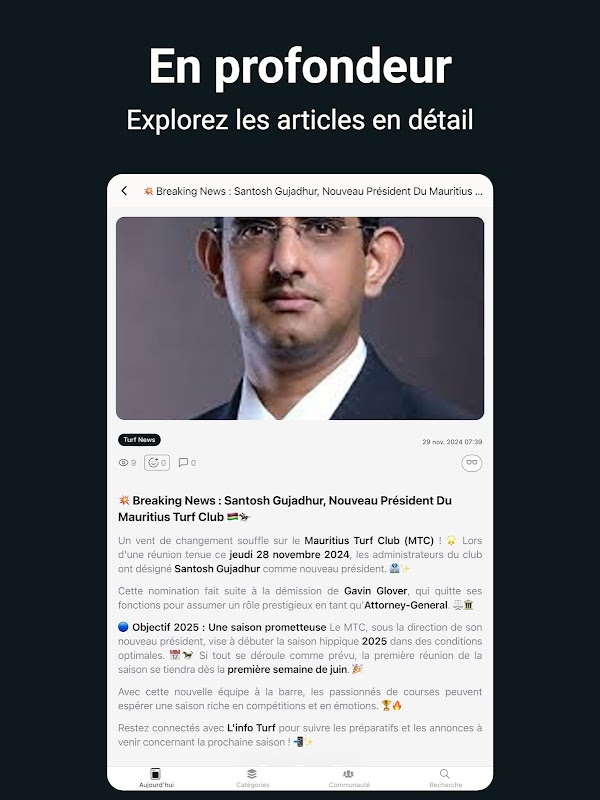Tap the Santosh Gujadhur bold name in paragraph
This screenshot has height=800, width=600.
[x=217, y=568]
